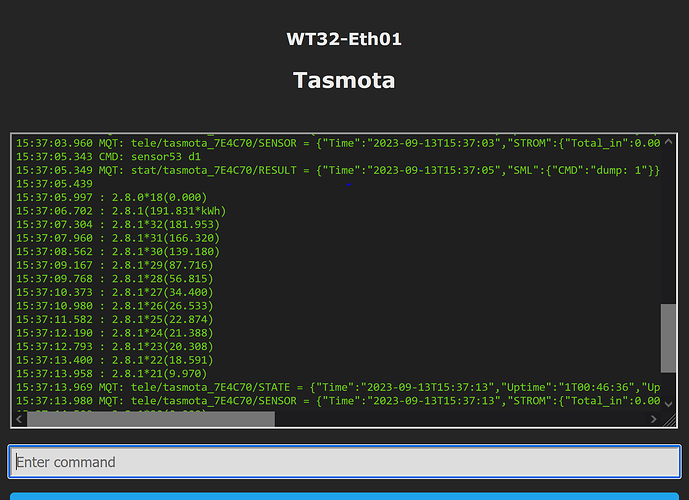The image size is (689, 500).
Task: Click the log line '2.8.0*18(0.000)'
Action: pyautogui.click(x=112, y=197)
